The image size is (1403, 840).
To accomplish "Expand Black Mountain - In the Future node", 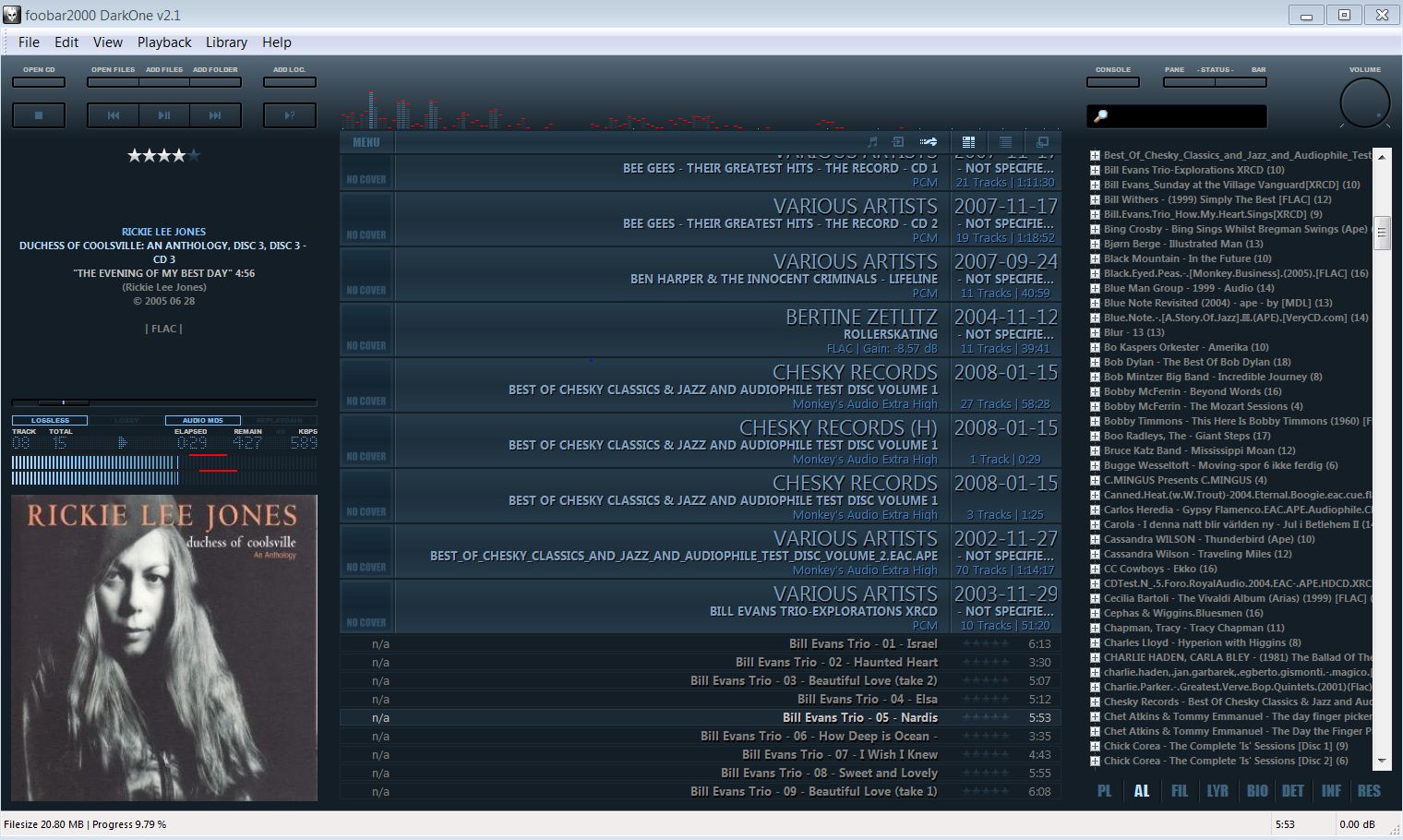I will (1095, 258).
